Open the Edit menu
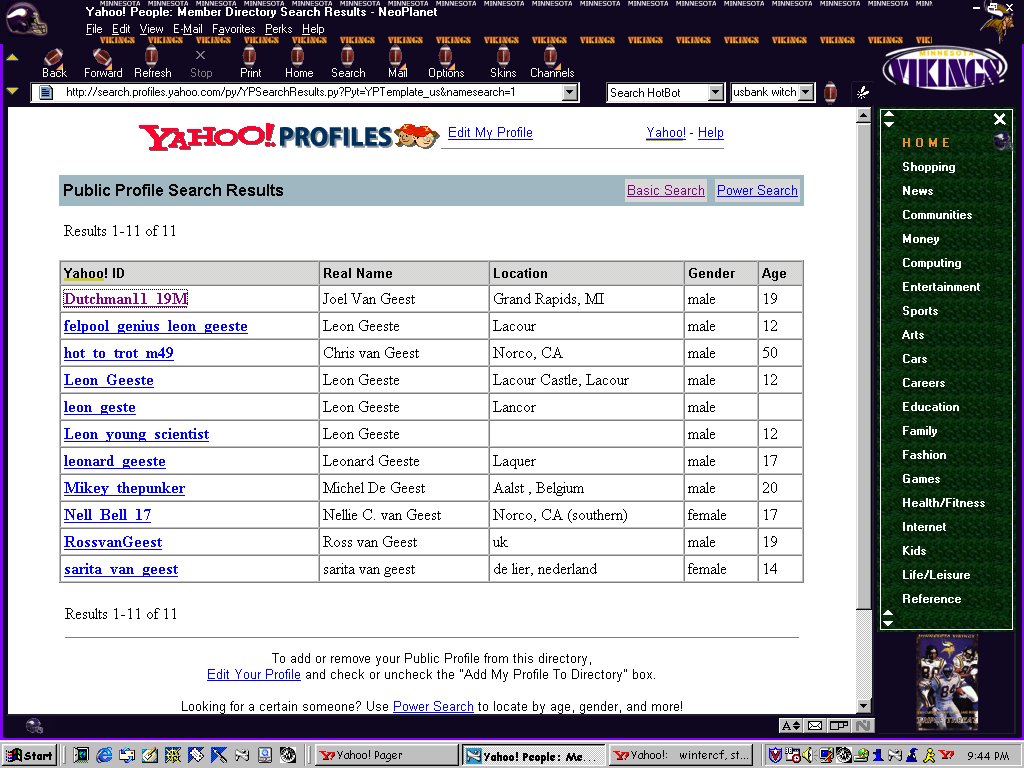Screen dimensions: 1024x768 (x=121, y=29)
